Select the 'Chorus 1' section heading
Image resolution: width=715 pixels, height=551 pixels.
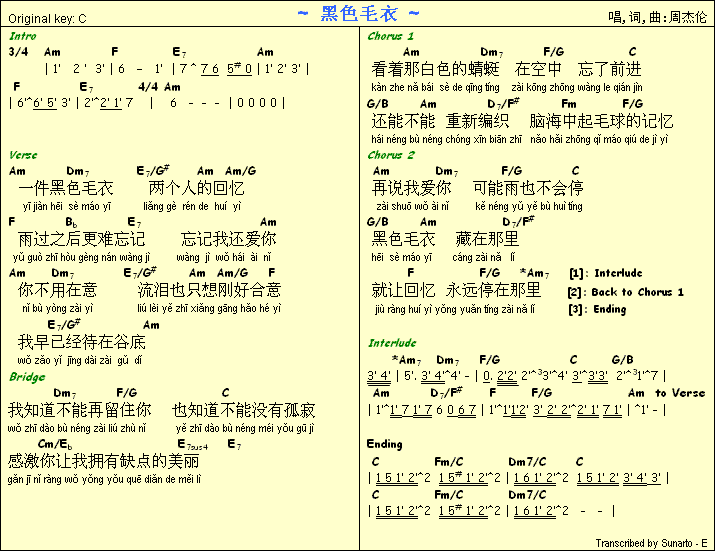pos(391,36)
